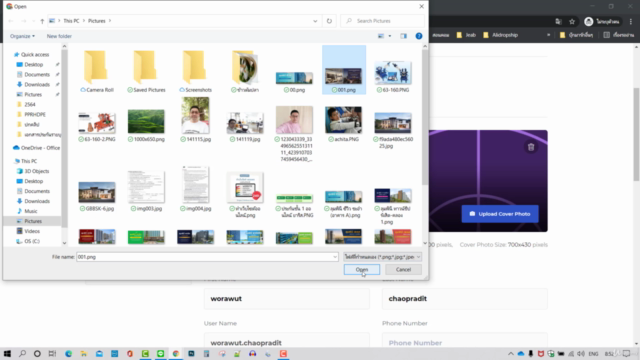
Task: Show hidden system tray icons
Action: [x=511, y=353]
